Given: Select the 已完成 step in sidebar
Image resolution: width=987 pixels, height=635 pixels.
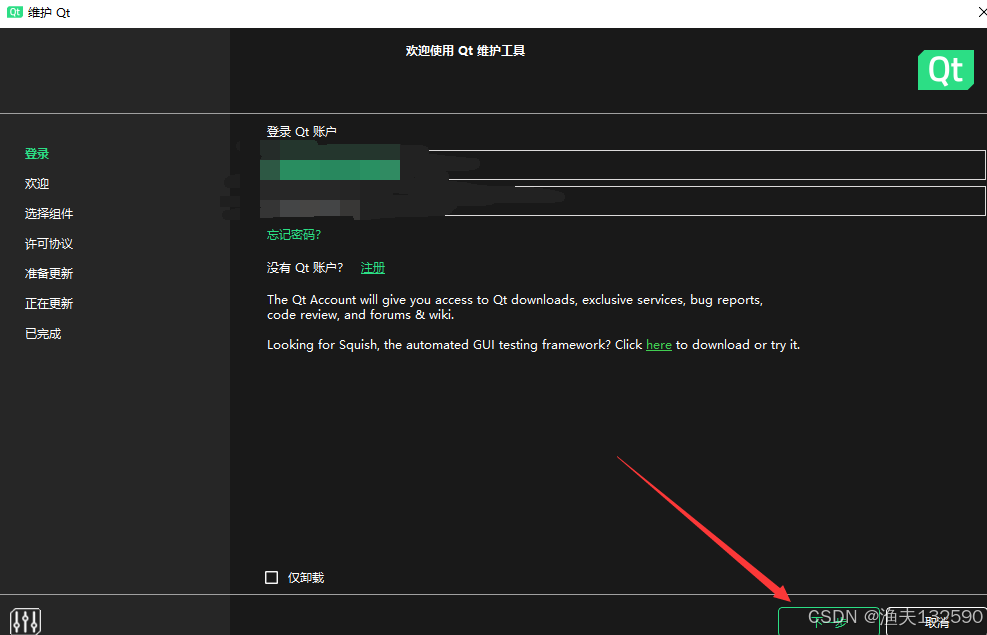Looking at the screenshot, I should (x=43, y=334).
